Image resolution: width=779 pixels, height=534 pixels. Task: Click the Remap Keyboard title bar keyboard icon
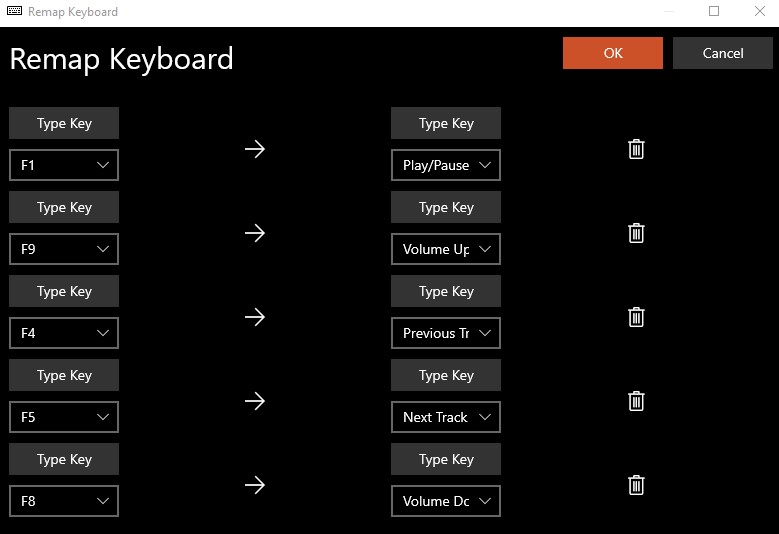tap(14, 11)
